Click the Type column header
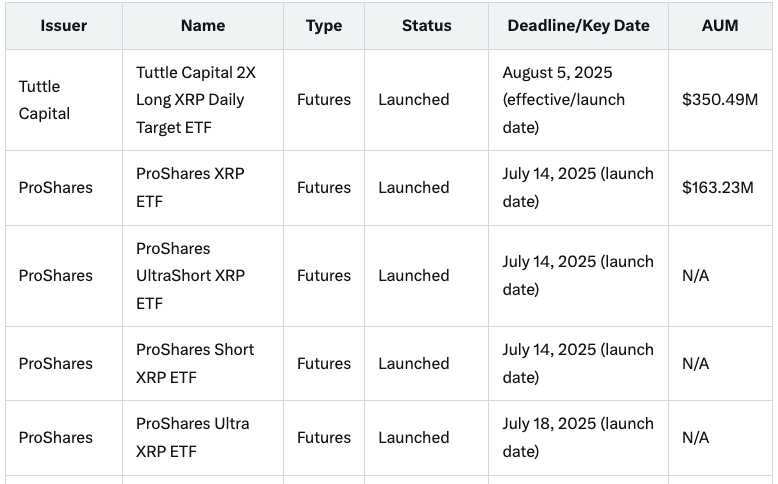This screenshot has width=778, height=484. point(324,25)
